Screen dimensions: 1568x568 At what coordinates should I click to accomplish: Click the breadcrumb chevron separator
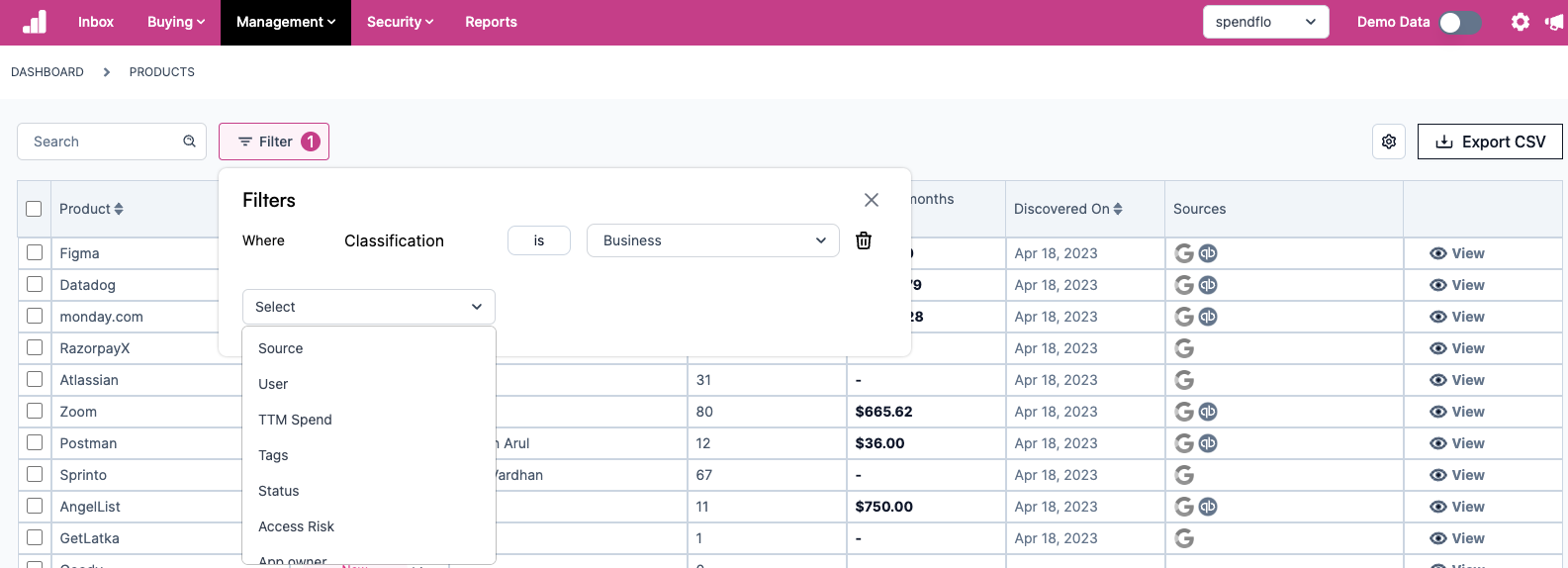(106, 72)
